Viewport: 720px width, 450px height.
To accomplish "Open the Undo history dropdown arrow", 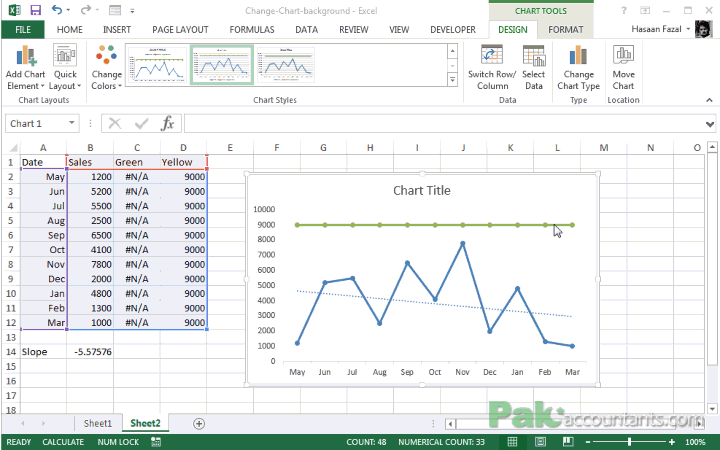I will [68, 10].
